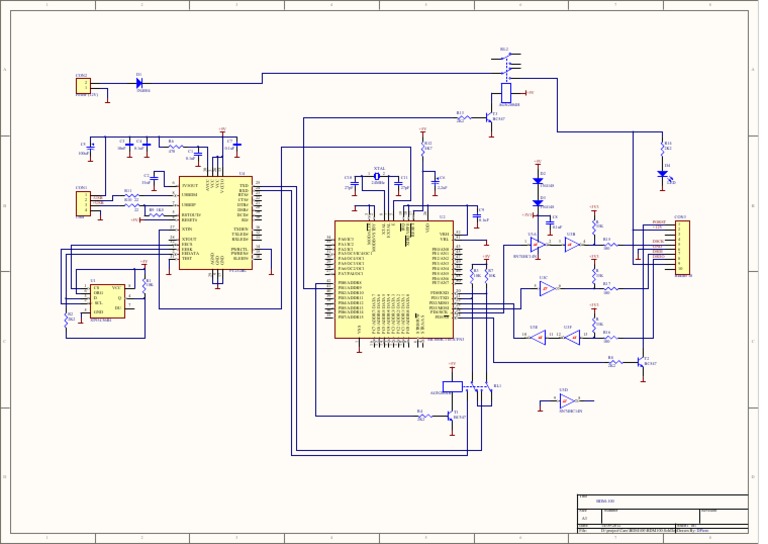Click the U3C buffer gate symbol
Screen dimensions: 768x544
[546, 289]
